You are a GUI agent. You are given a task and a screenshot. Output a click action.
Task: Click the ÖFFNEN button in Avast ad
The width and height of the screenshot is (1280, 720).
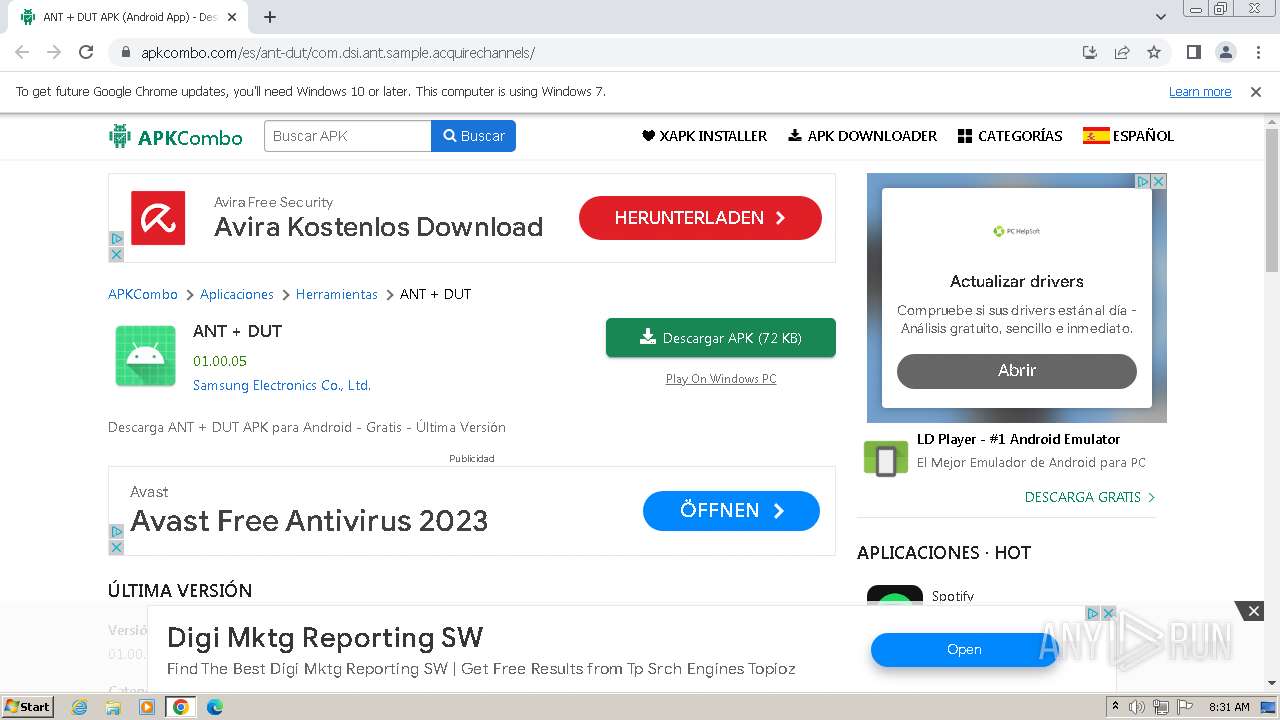coord(731,511)
